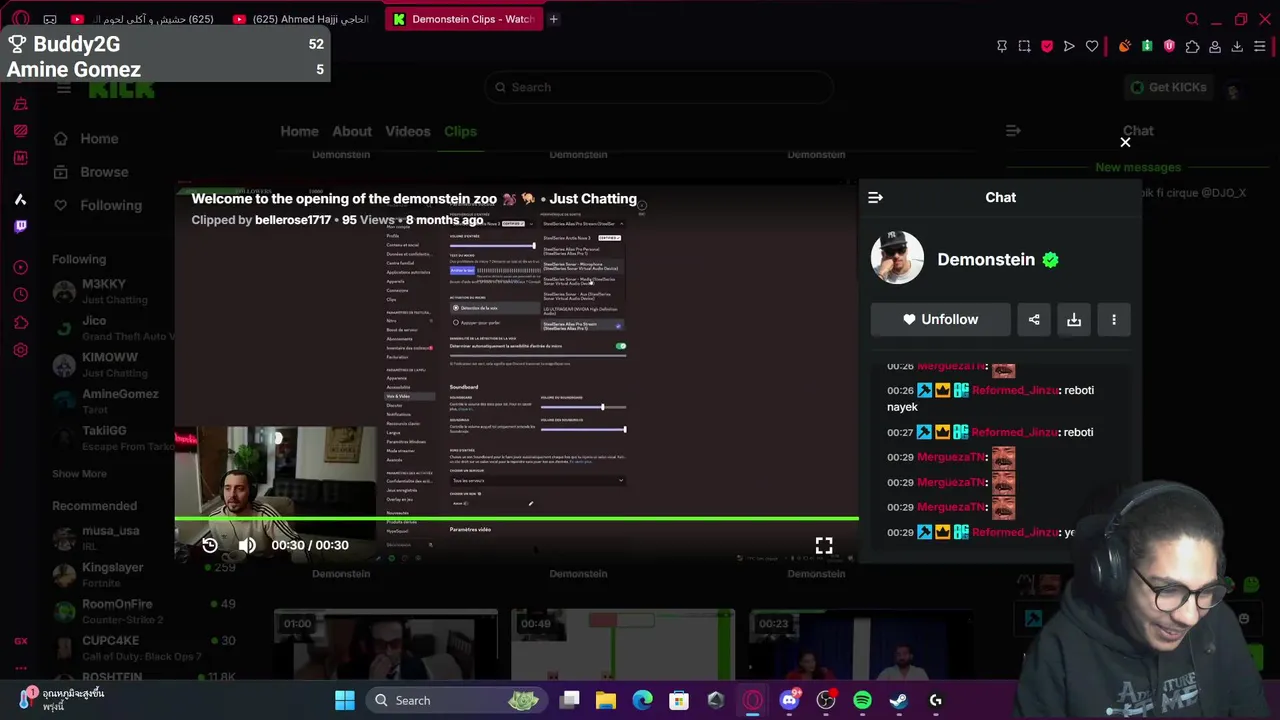Open the search tabs magnifier icon
The width and height of the screenshot is (1280, 720).
tap(1191, 19)
